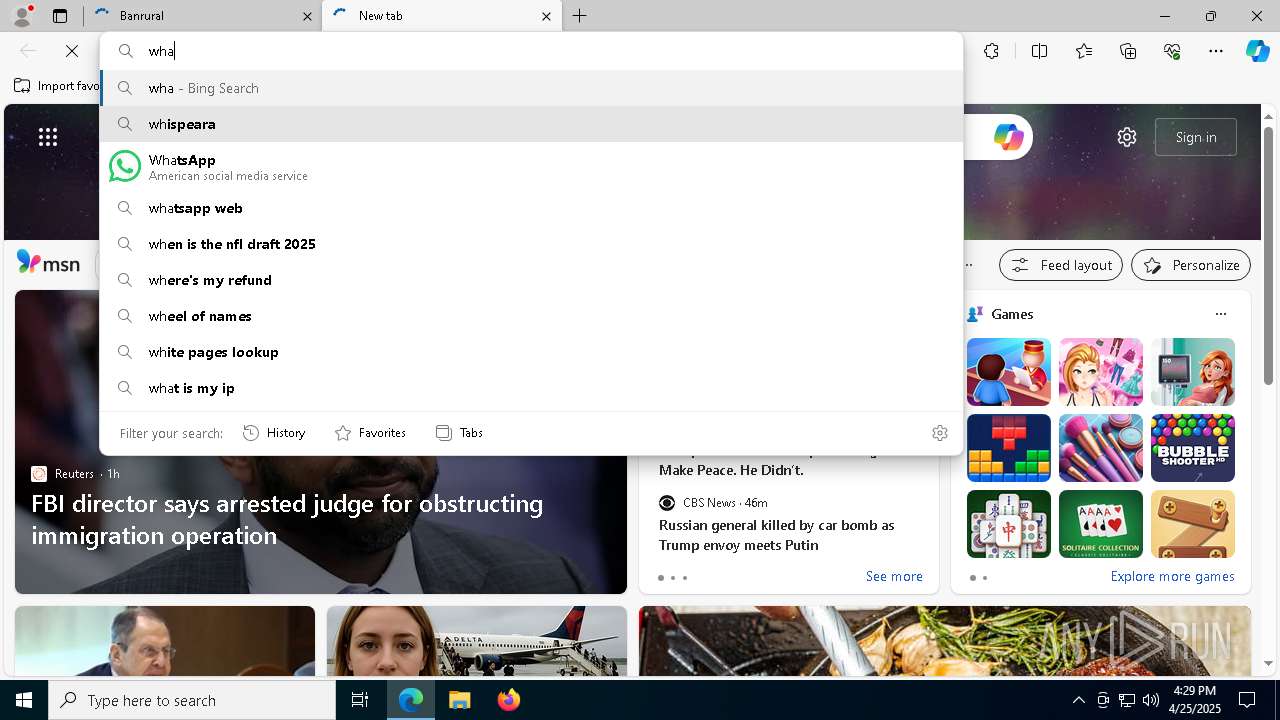This screenshot has height=720, width=1280.
Task: Click the Type here to search box
Action: [192, 700]
